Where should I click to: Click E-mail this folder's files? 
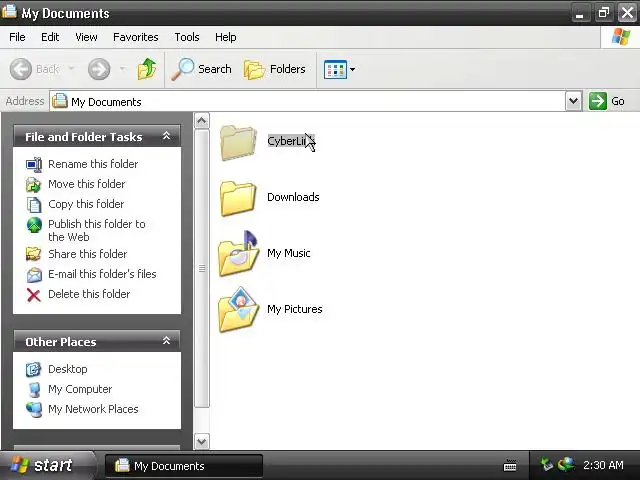(102, 274)
